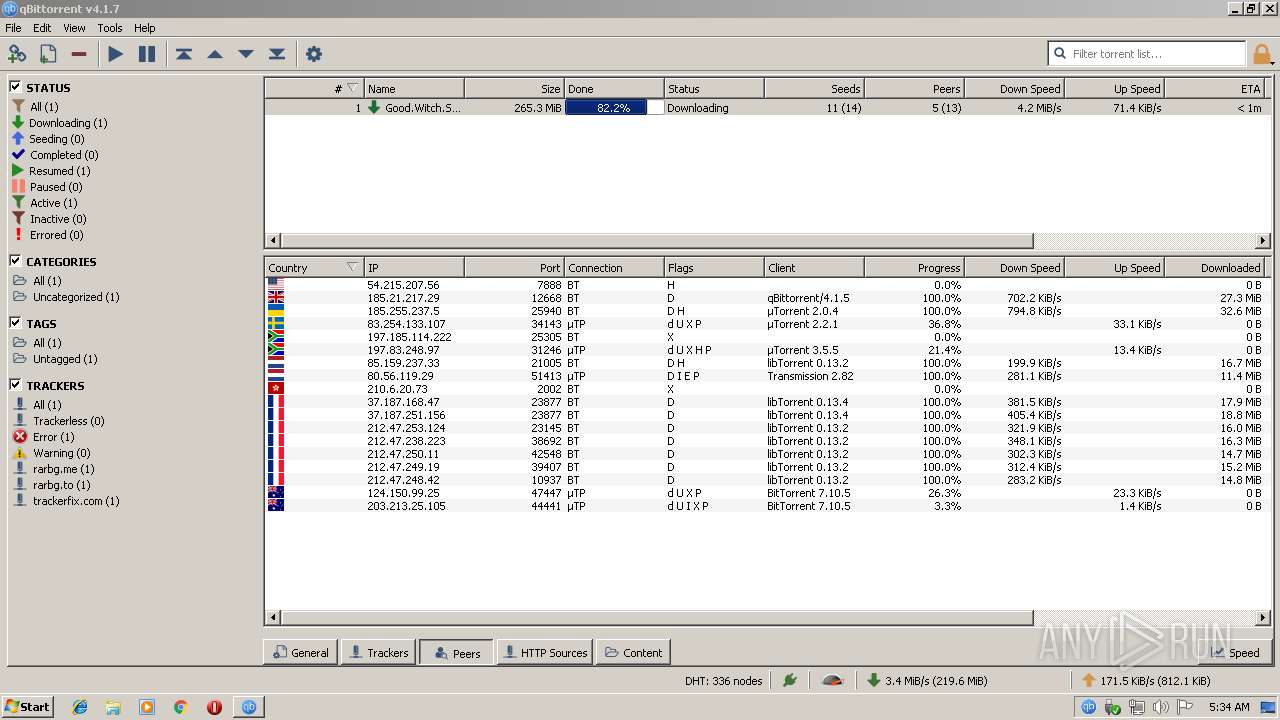Open the Edit menu
The image size is (1280, 720).
(42, 28)
